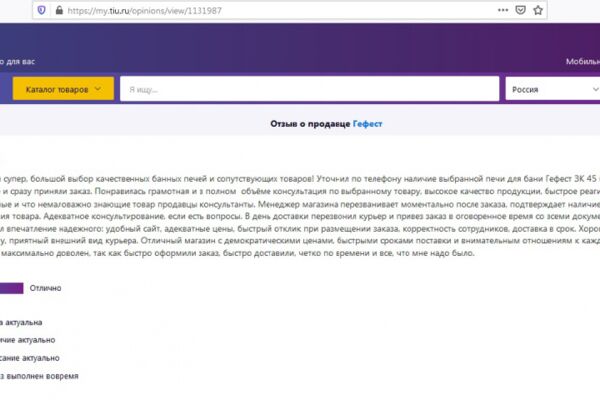Click the Save to Pocket icon
The height and width of the screenshot is (400, 600).
(x=520, y=10)
